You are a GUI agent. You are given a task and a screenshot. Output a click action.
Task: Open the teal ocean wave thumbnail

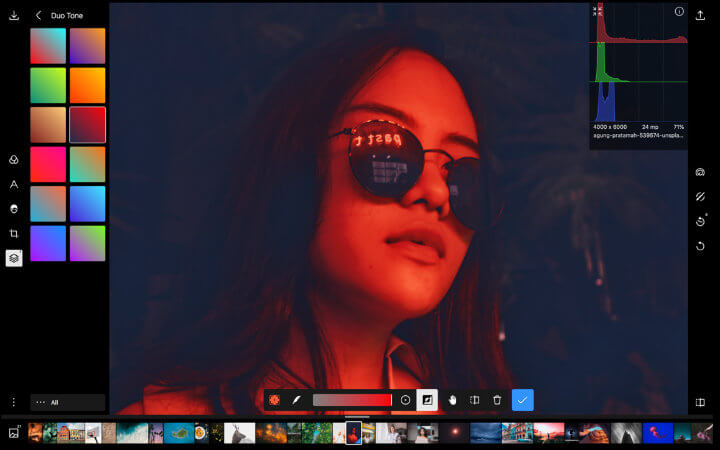(x=132, y=433)
